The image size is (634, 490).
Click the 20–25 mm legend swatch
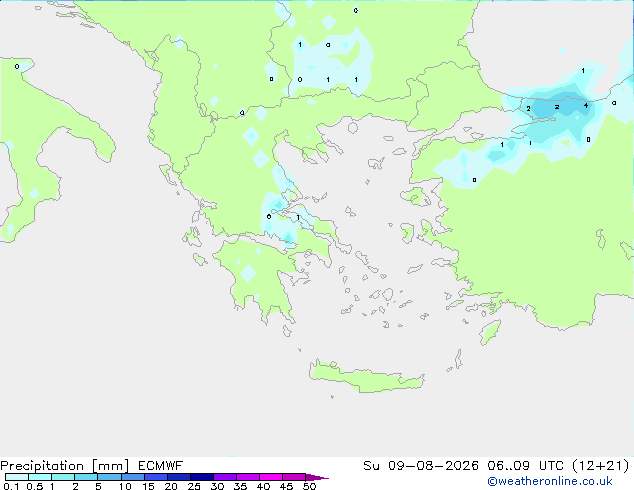pyautogui.click(x=178, y=477)
